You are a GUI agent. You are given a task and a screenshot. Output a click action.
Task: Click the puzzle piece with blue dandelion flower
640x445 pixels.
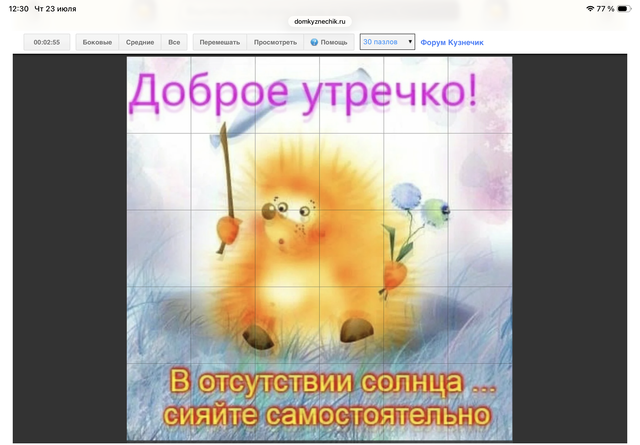coord(416,171)
